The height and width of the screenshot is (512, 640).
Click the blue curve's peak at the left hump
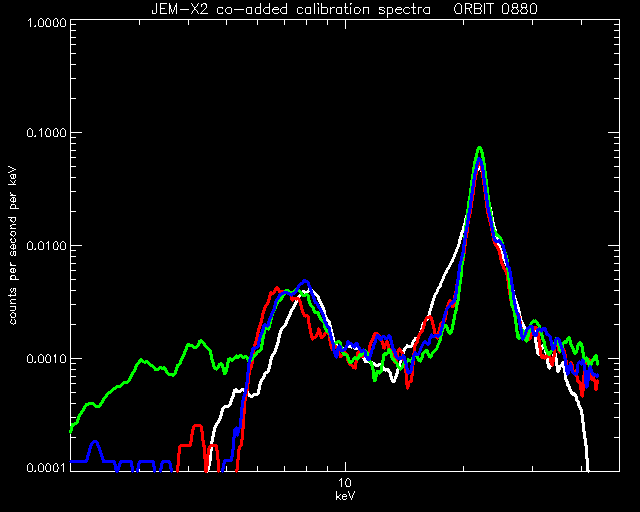click(305, 281)
